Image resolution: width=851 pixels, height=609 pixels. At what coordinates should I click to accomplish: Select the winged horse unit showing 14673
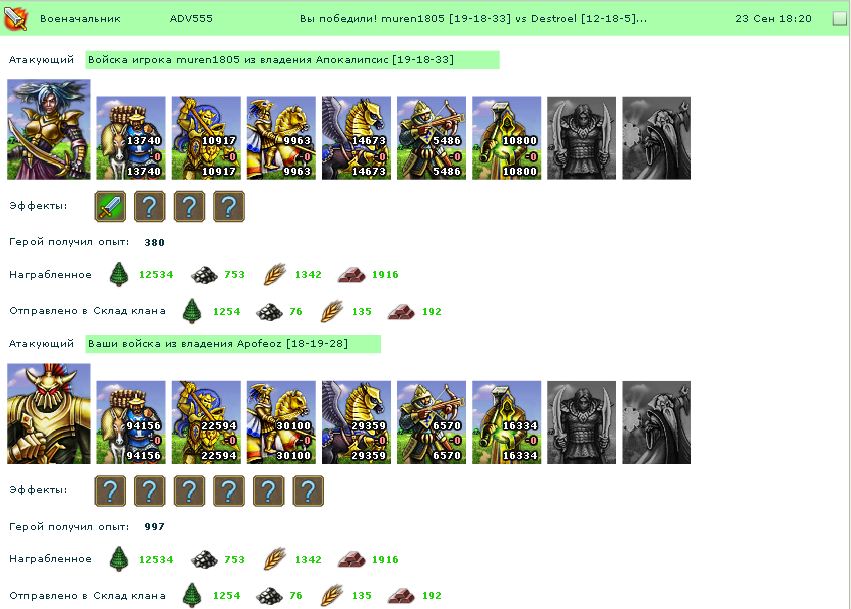[356, 138]
